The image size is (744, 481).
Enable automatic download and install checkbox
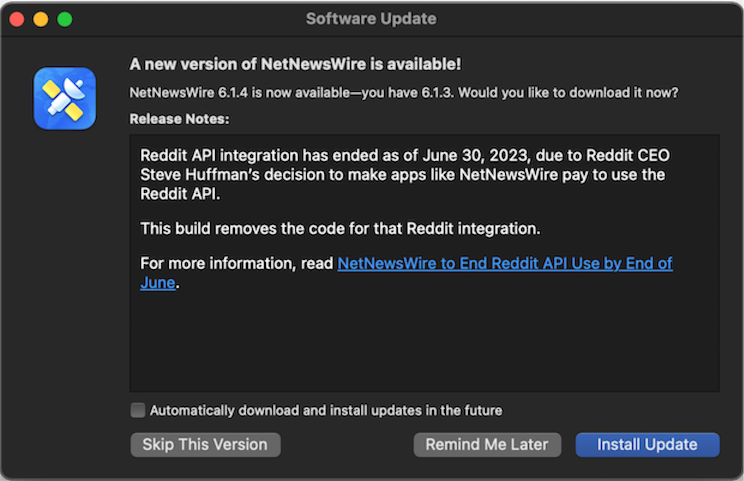(137, 410)
